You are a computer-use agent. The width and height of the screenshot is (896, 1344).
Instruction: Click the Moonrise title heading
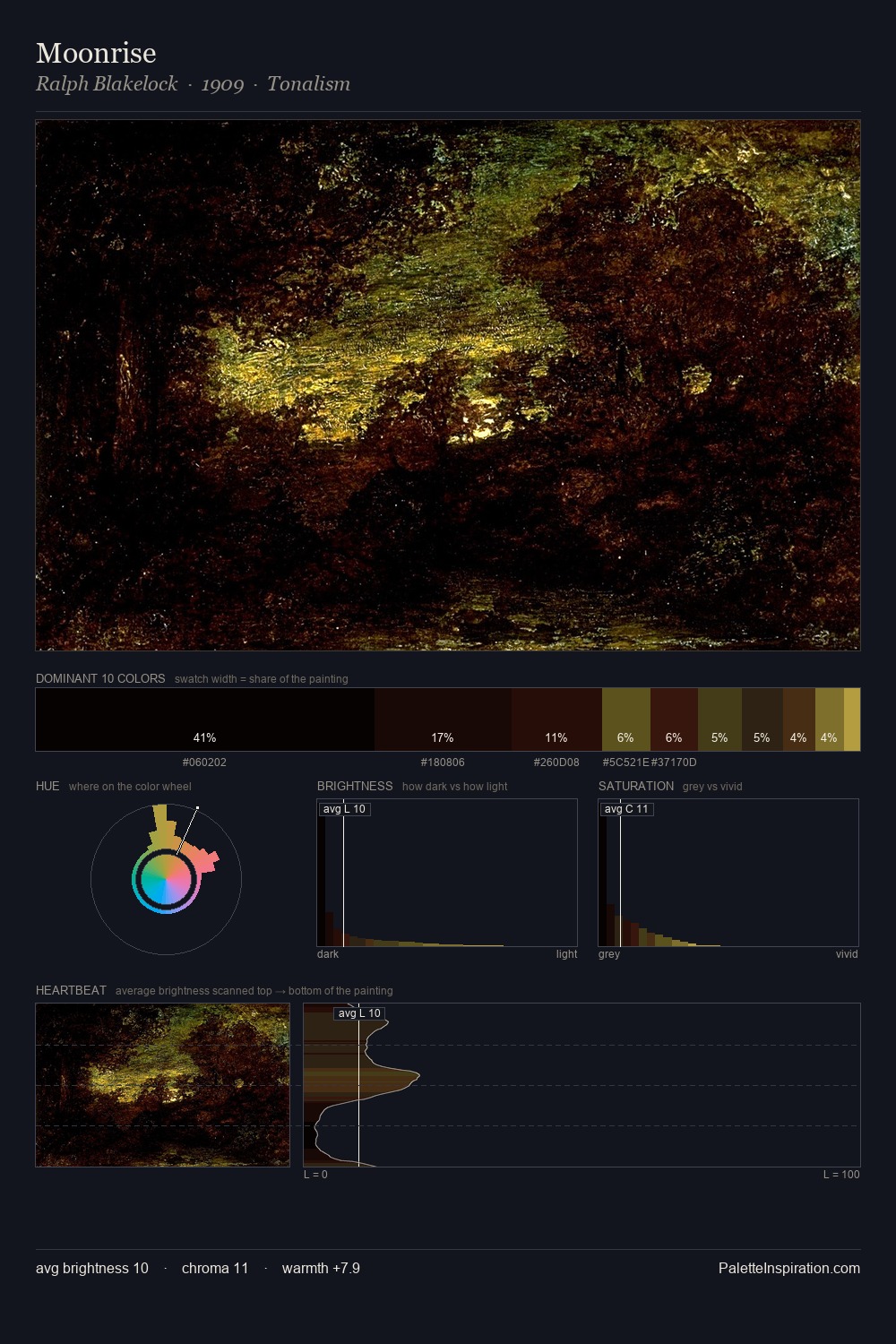96,54
